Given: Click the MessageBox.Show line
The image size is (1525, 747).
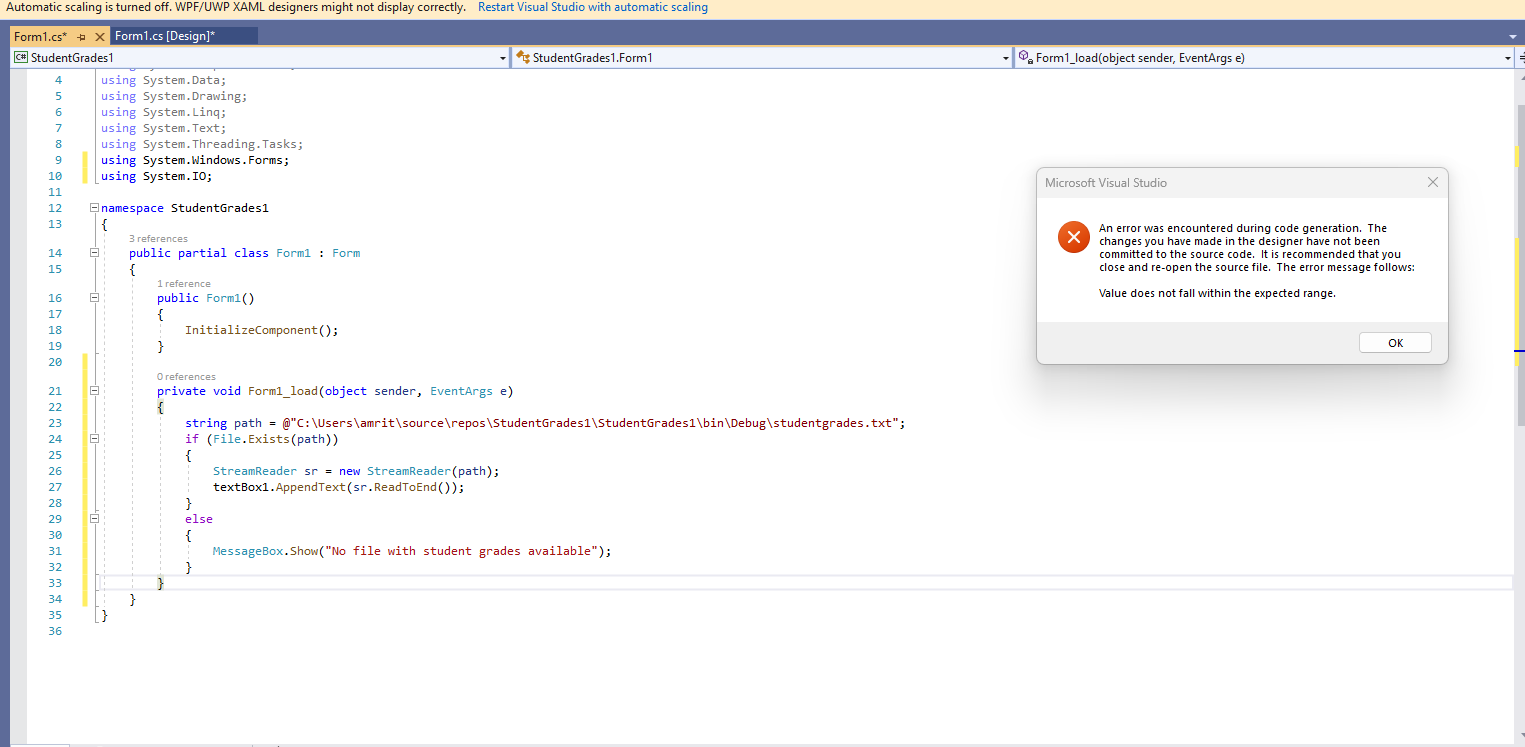Looking at the screenshot, I should pyautogui.click(x=412, y=551).
